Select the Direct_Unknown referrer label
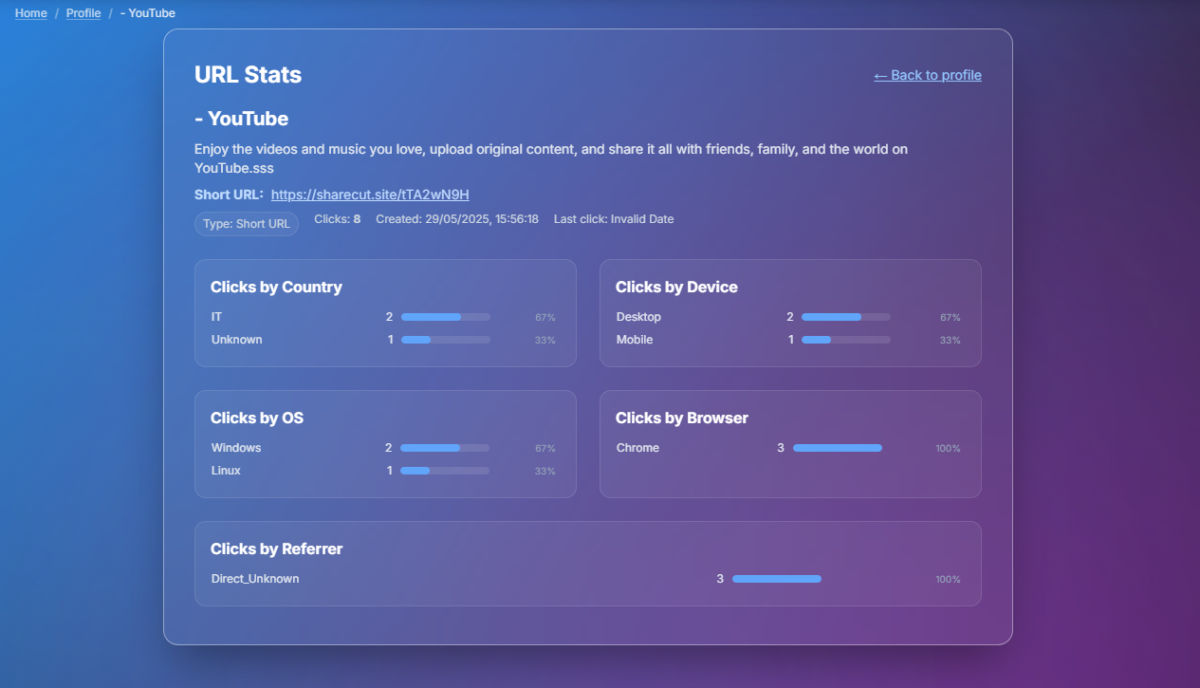The width and height of the screenshot is (1200, 688). (x=255, y=579)
